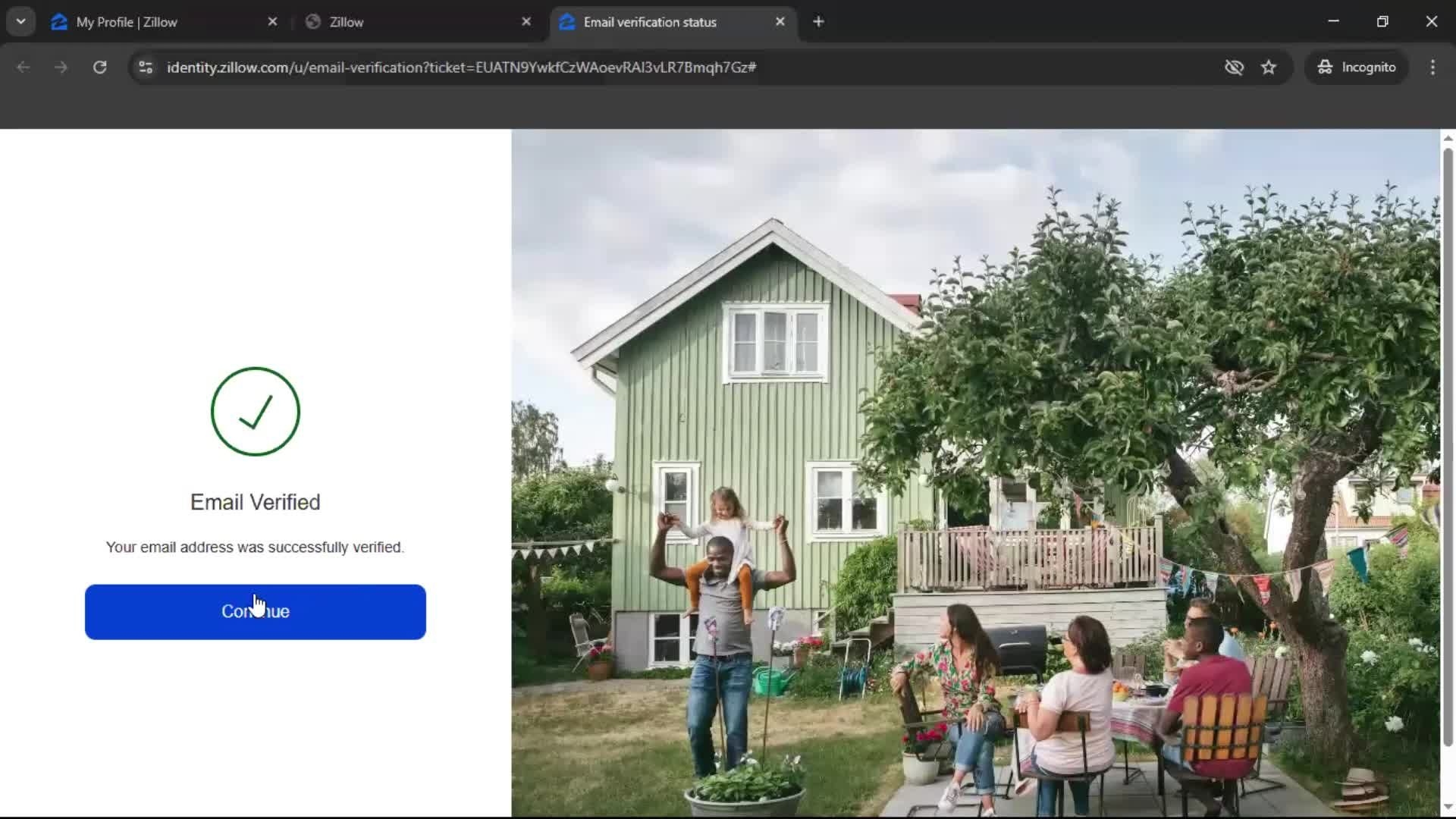
Task: Open the Chrome three-dot menu
Action: (1432, 67)
